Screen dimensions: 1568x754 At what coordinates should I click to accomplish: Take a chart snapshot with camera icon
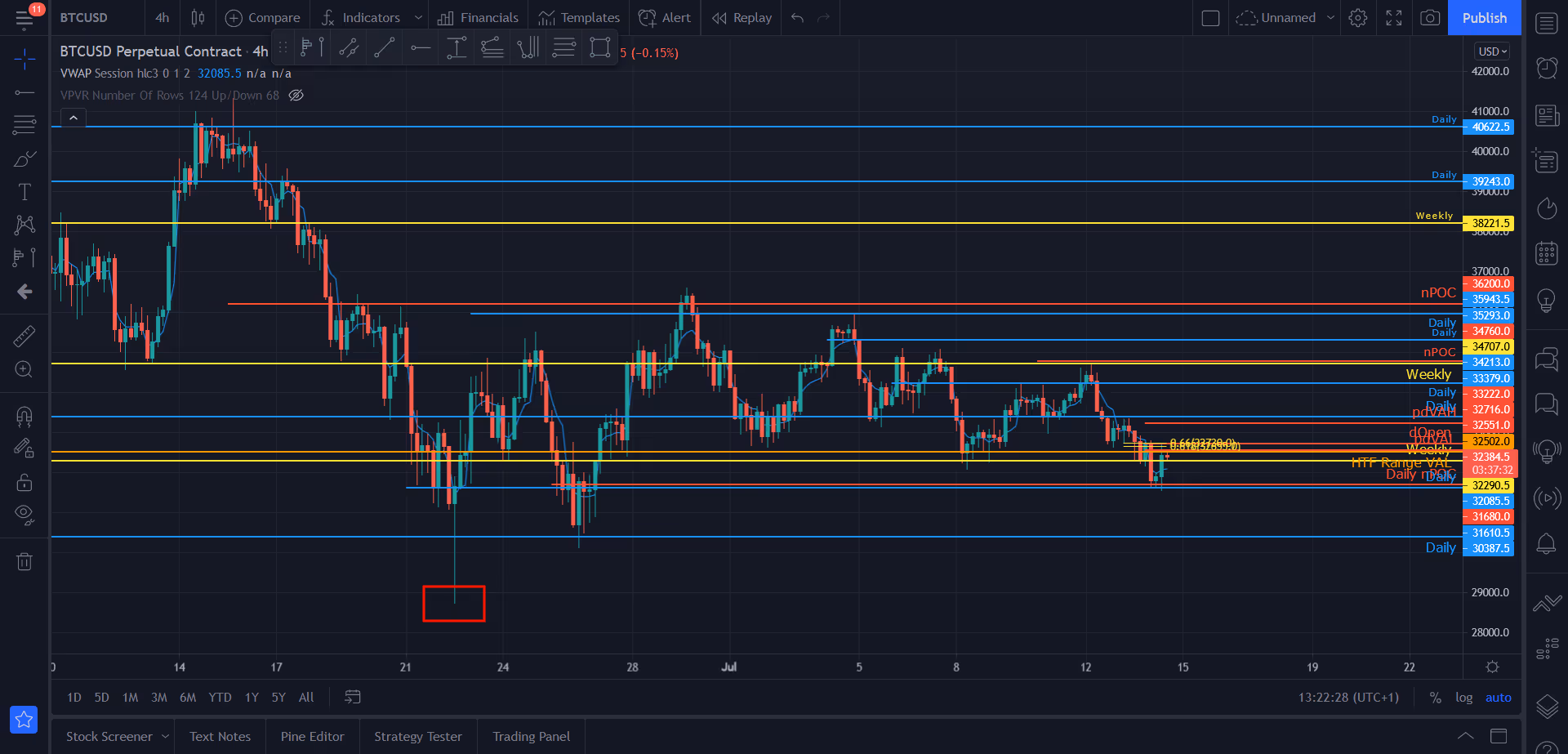click(1429, 18)
